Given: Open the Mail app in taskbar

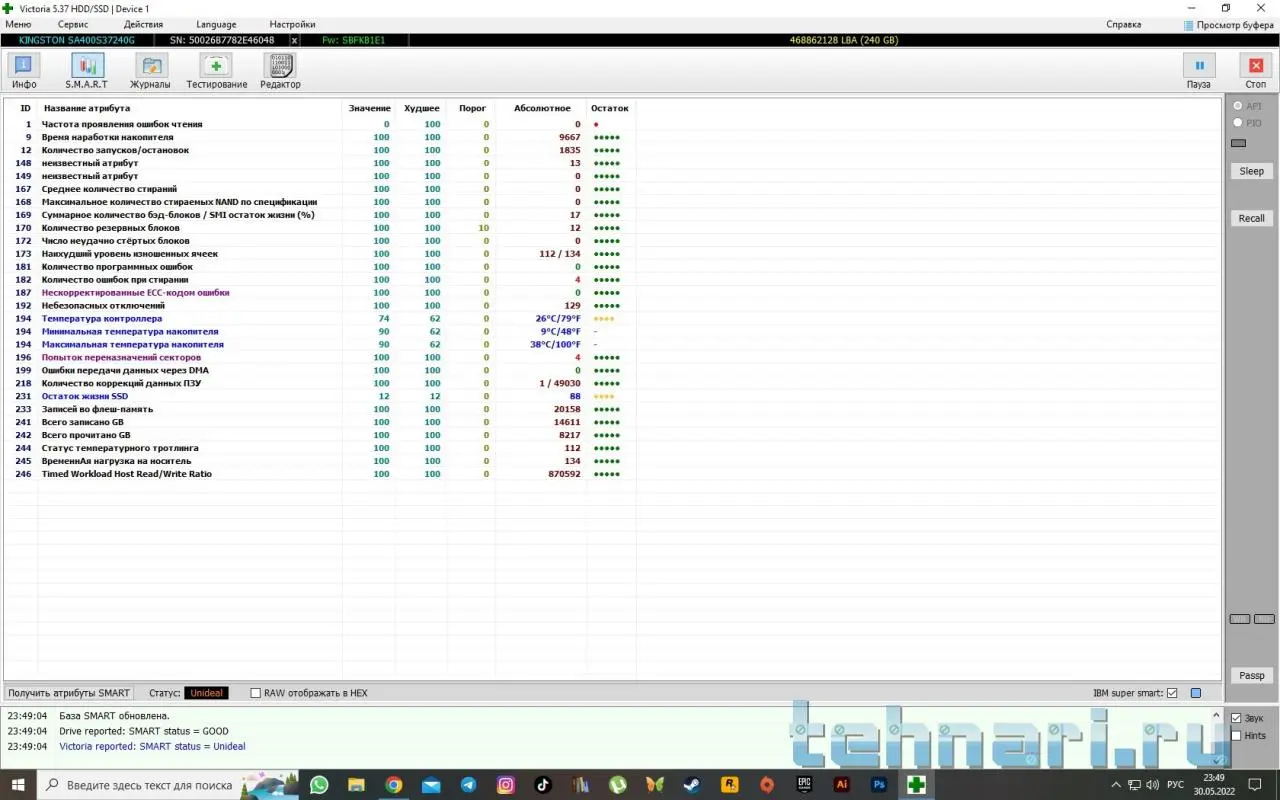Looking at the screenshot, I should click(431, 785).
